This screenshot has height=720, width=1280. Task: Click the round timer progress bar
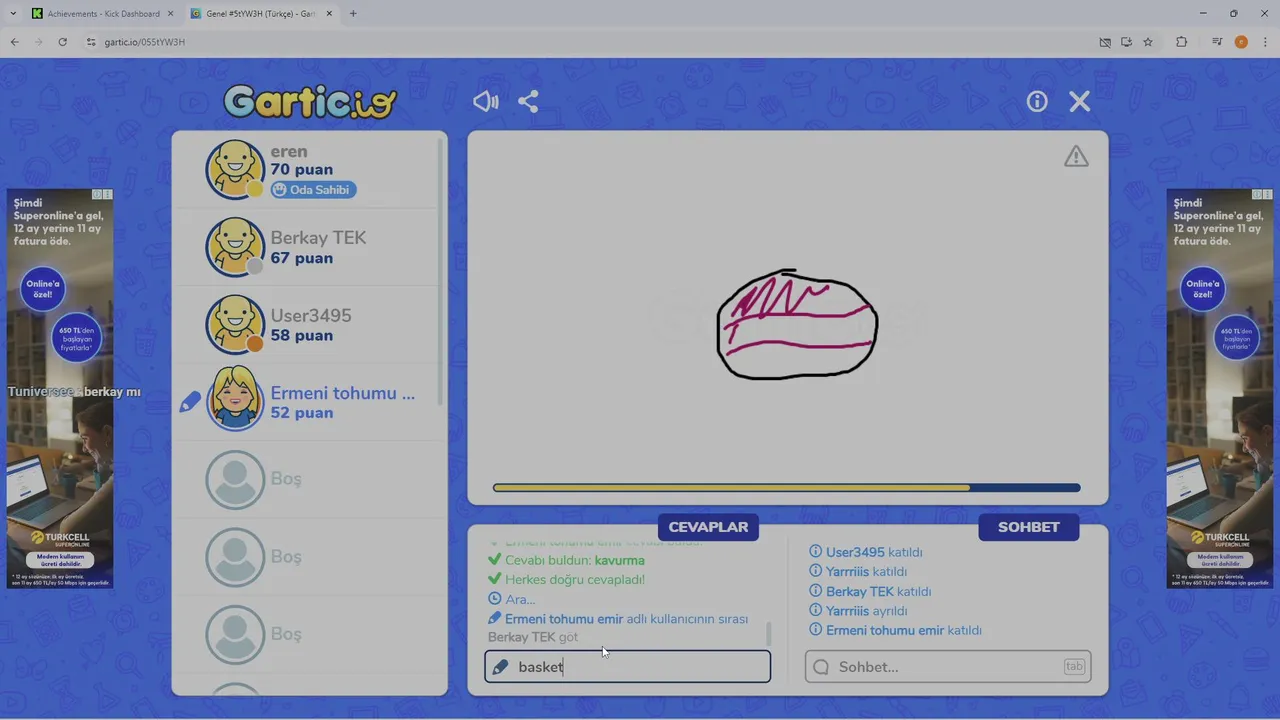(786, 488)
